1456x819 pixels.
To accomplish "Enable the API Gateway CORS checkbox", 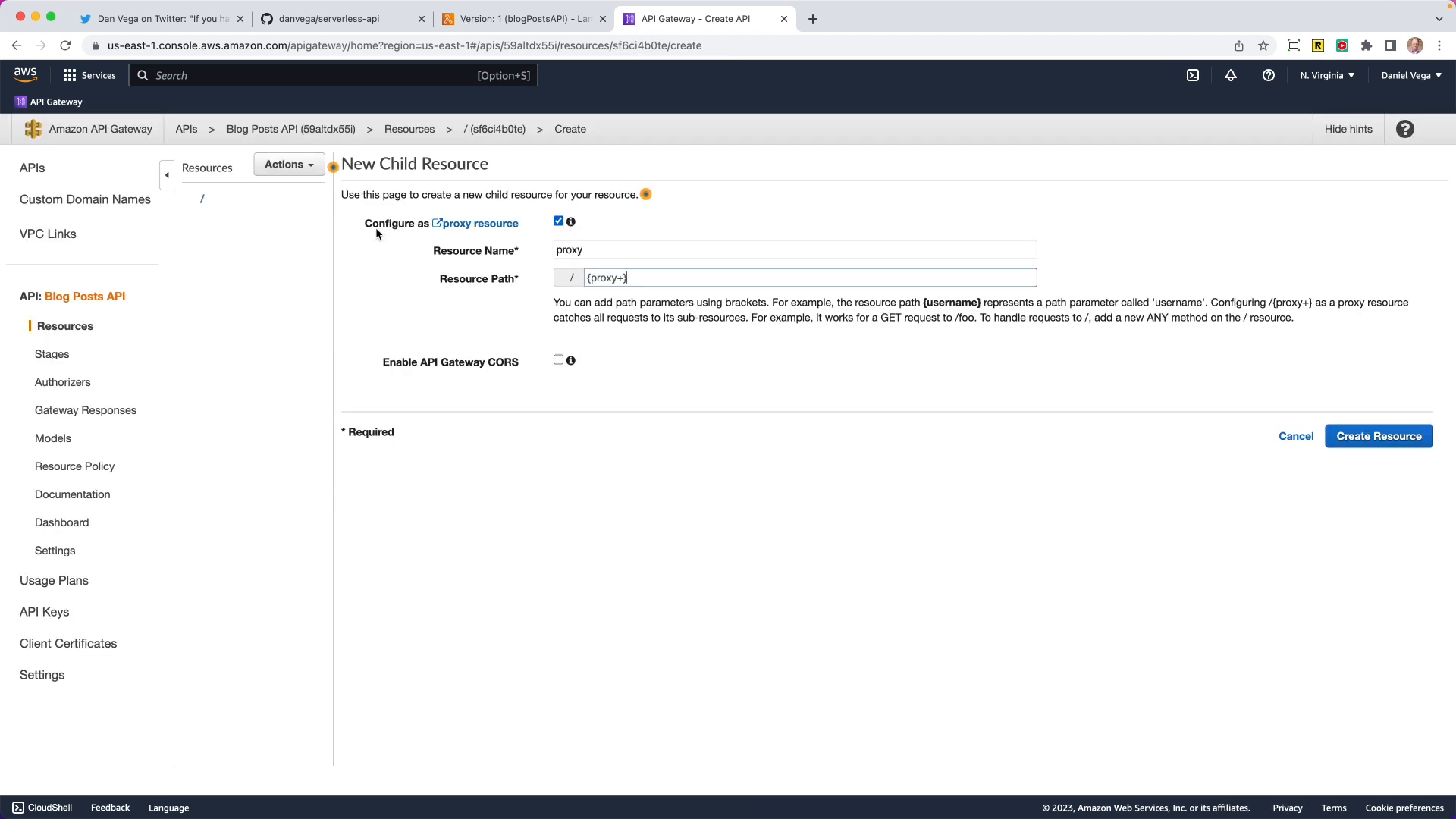I will pyautogui.click(x=558, y=360).
